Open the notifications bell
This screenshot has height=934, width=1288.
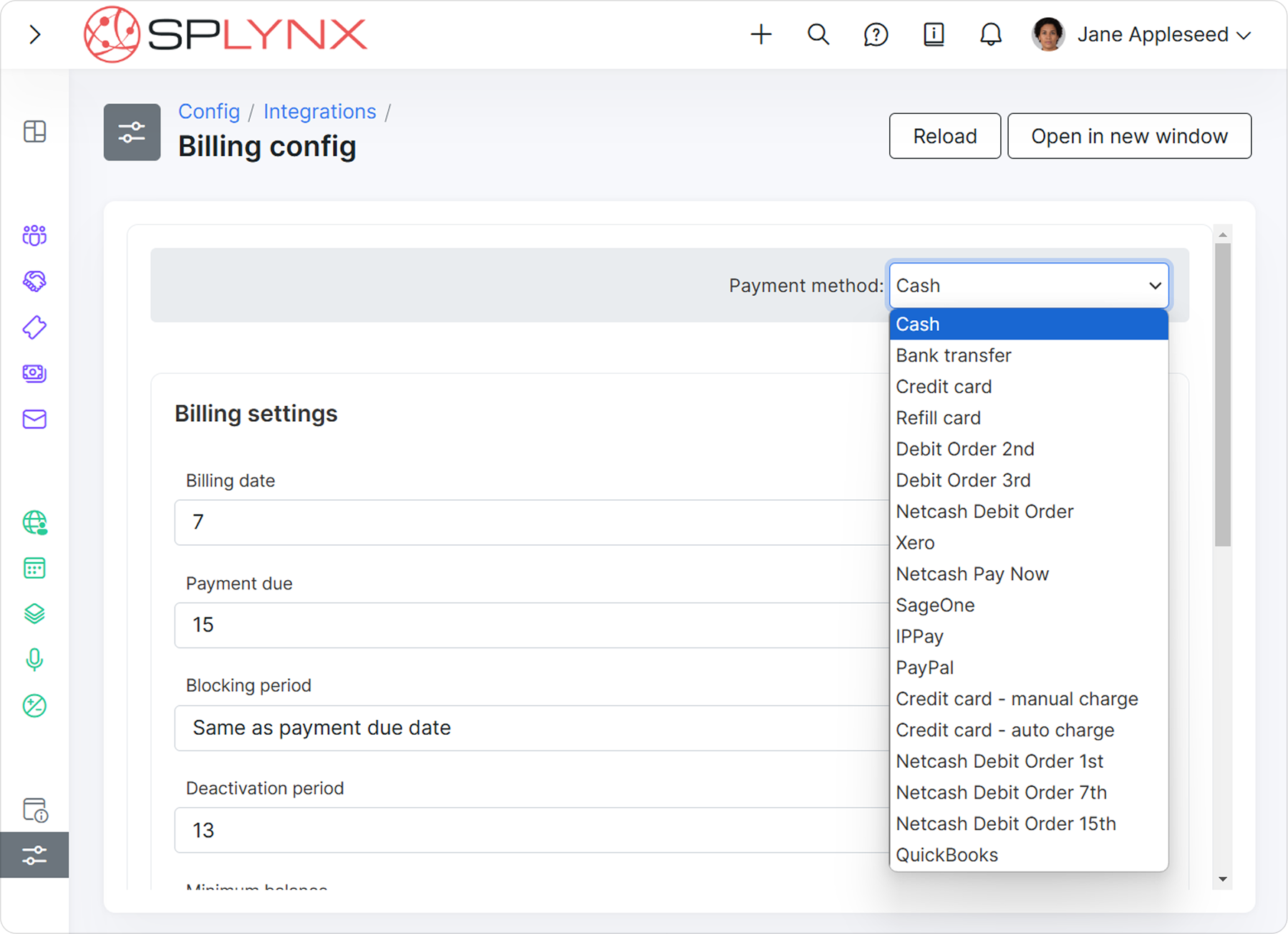pyautogui.click(x=991, y=34)
